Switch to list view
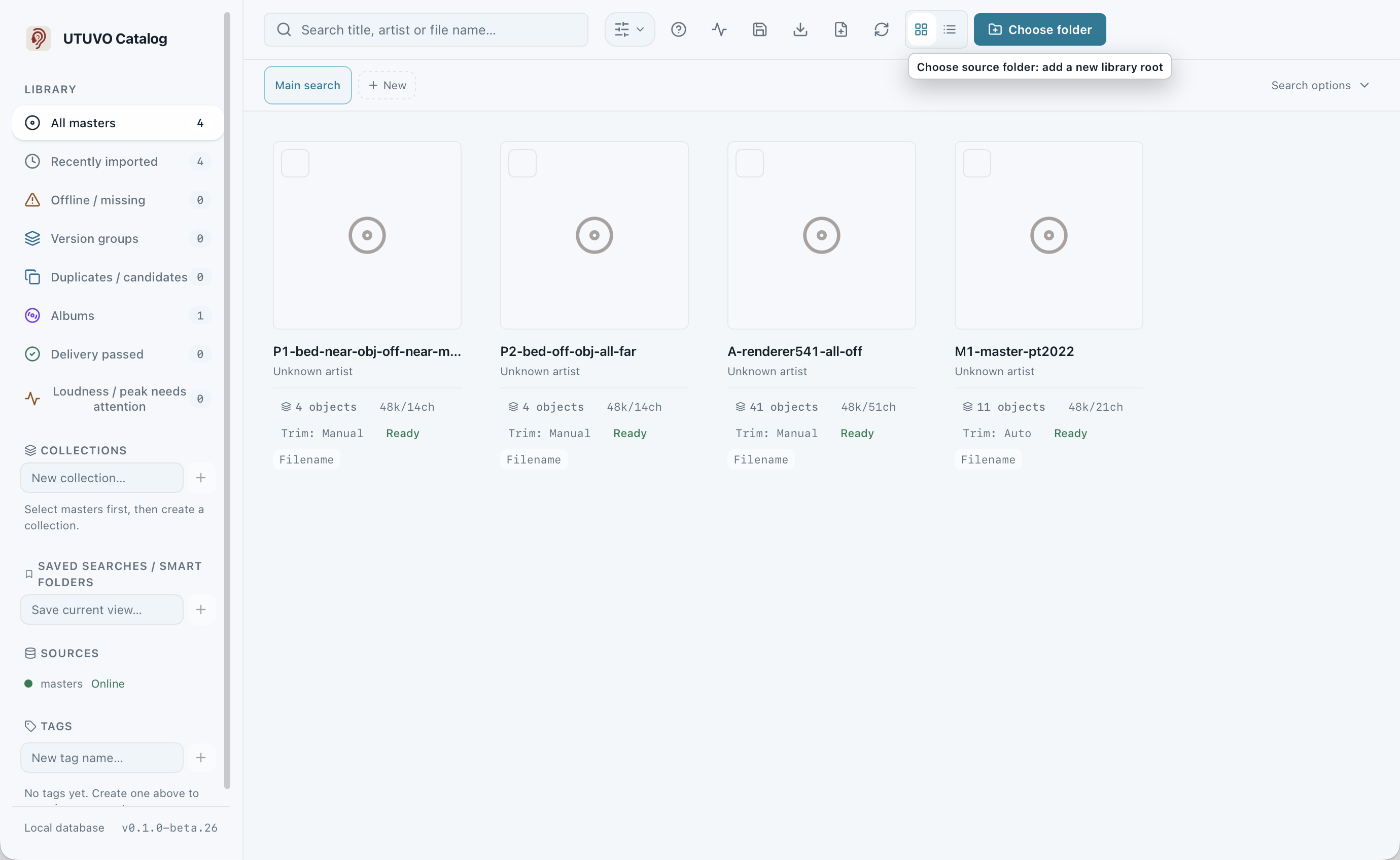 [950, 29]
